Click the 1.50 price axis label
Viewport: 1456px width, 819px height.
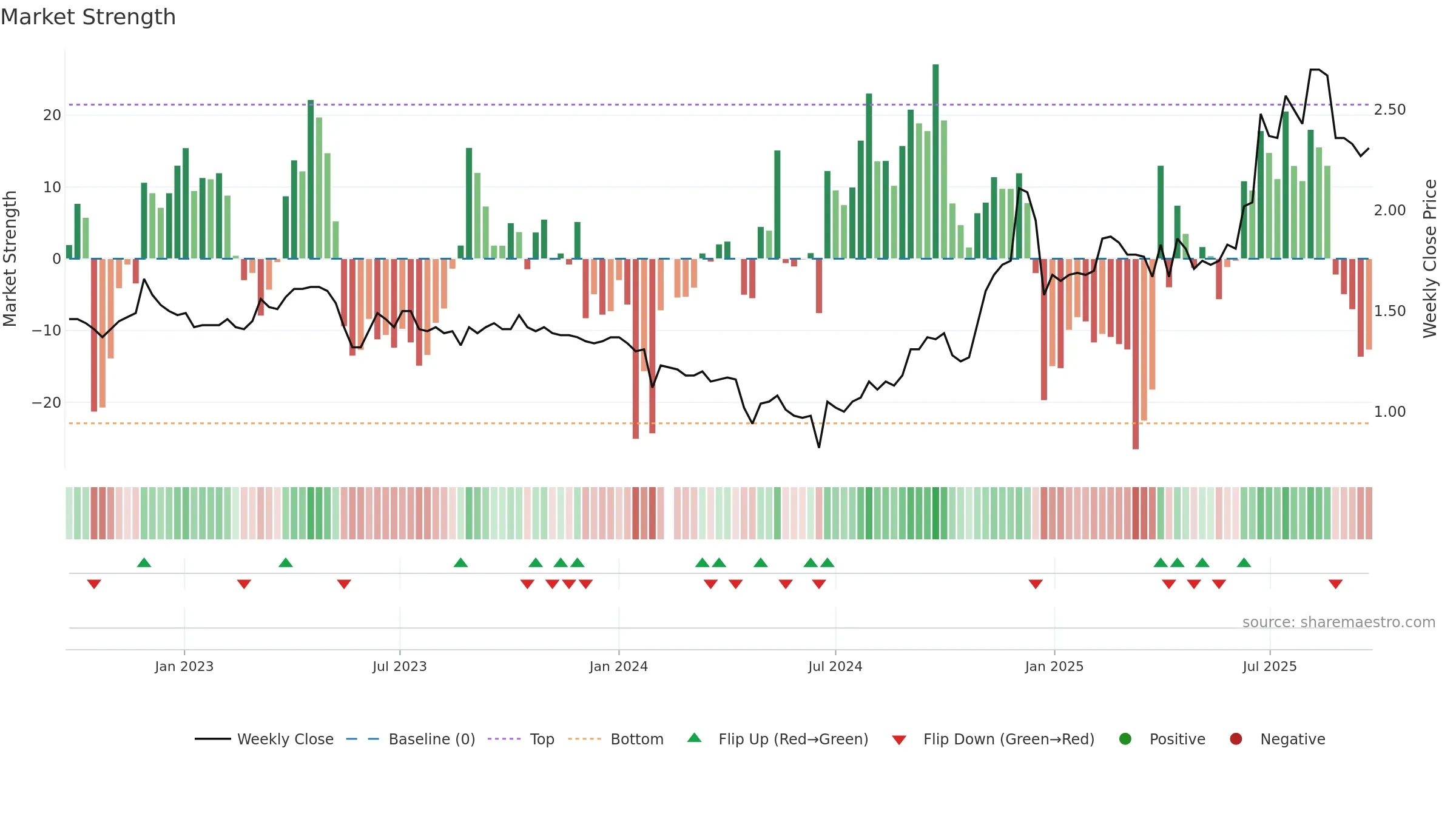coord(1390,311)
